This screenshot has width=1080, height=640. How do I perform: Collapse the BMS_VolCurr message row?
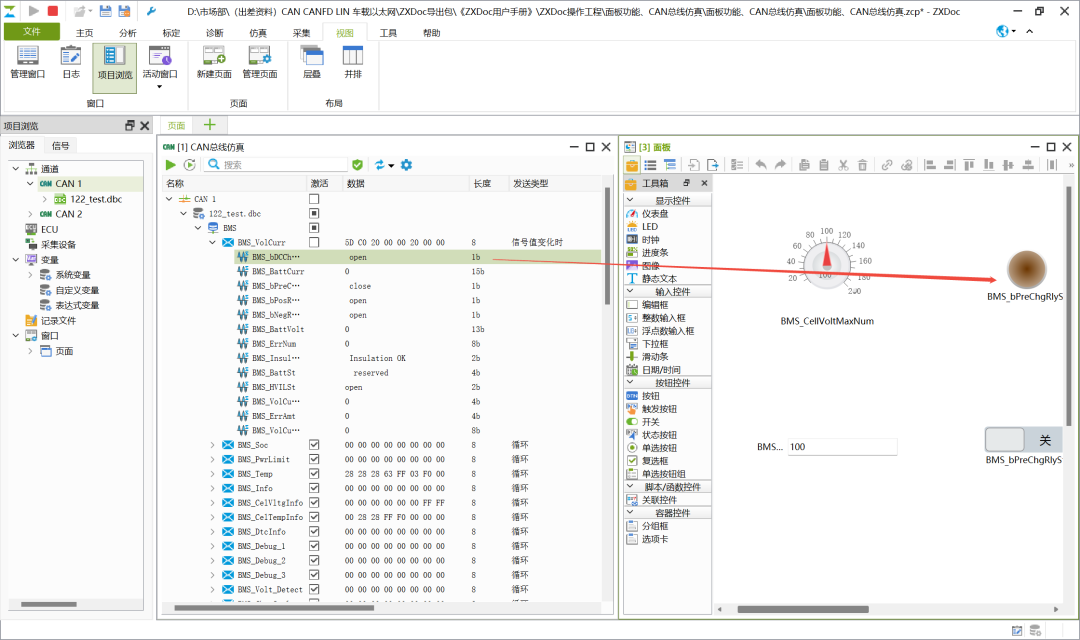coord(213,242)
